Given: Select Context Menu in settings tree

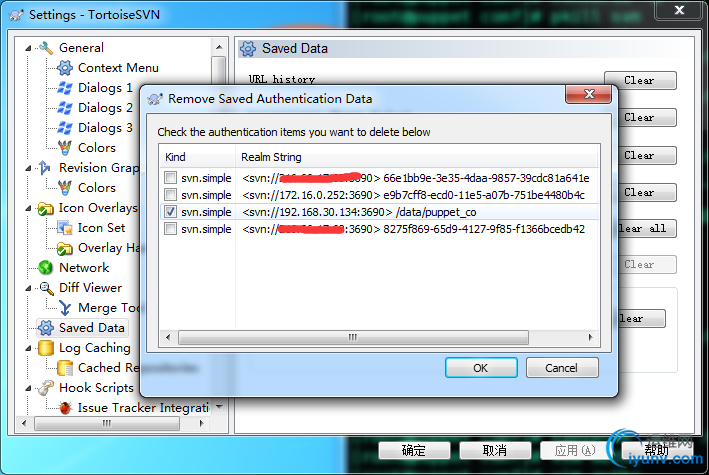Looking at the screenshot, I should point(118,68).
